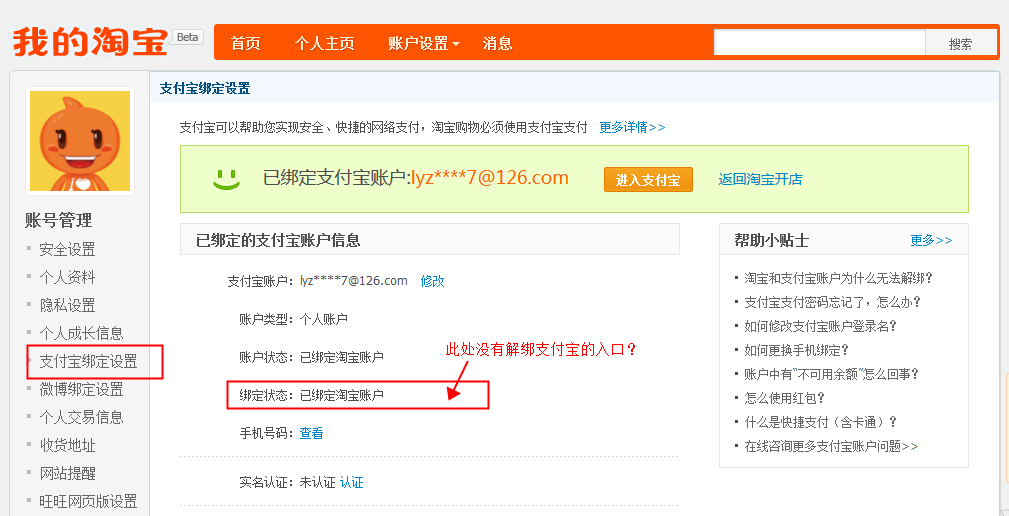The image size is (1009, 516).
Task: Open the 返回淘宝开店 link
Action: [760, 180]
